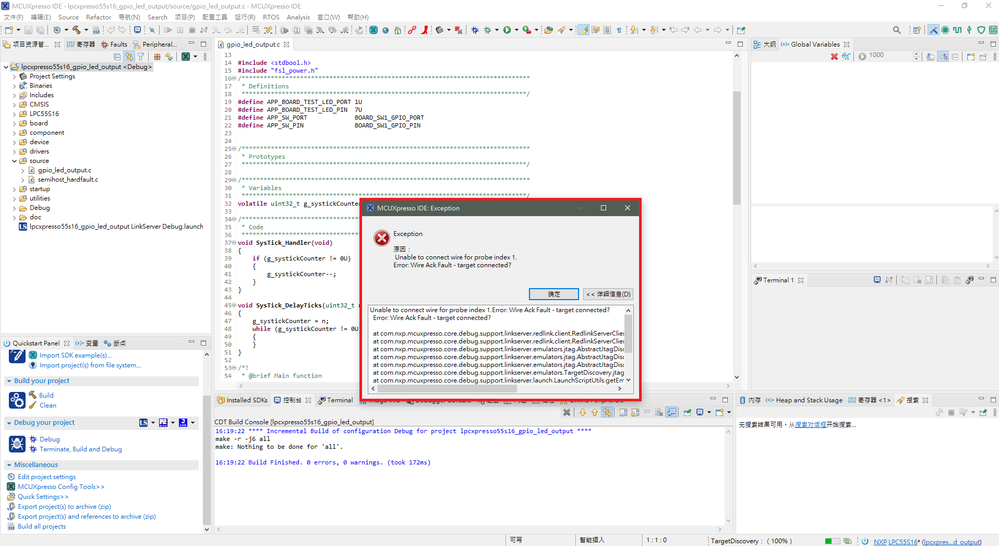Click the New file toolbar icon

click(x=9, y=30)
